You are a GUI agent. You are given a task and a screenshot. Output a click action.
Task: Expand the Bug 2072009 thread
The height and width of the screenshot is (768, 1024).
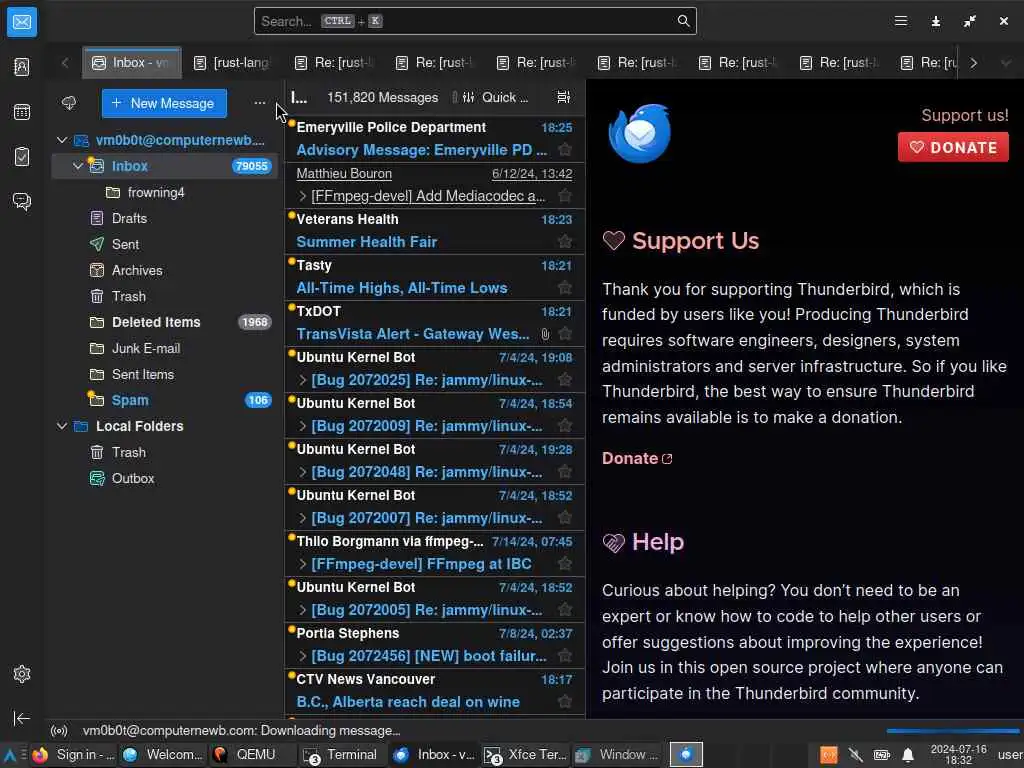coord(302,426)
